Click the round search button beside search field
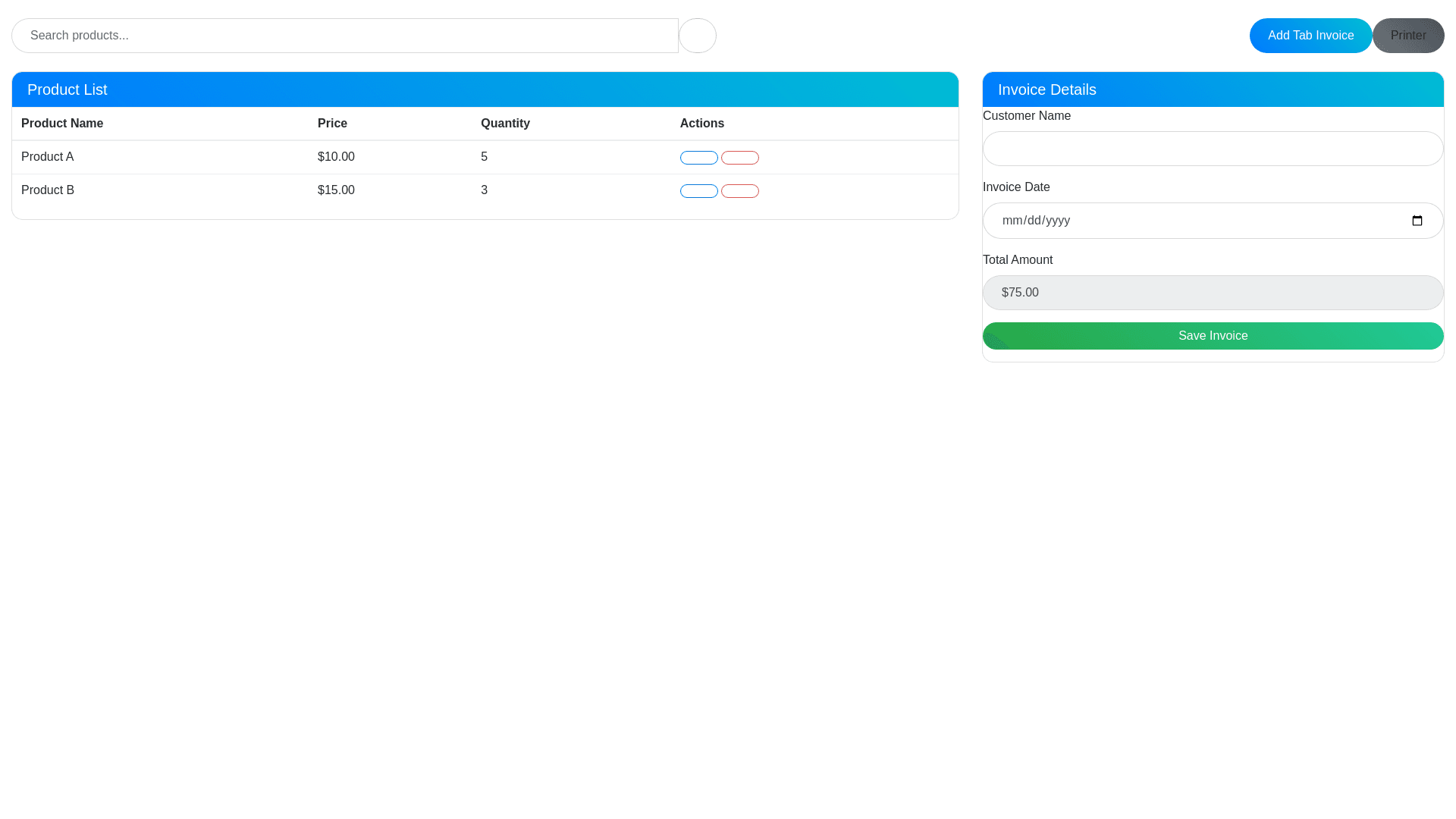Screen dimensions: 1456x819 (697, 36)
